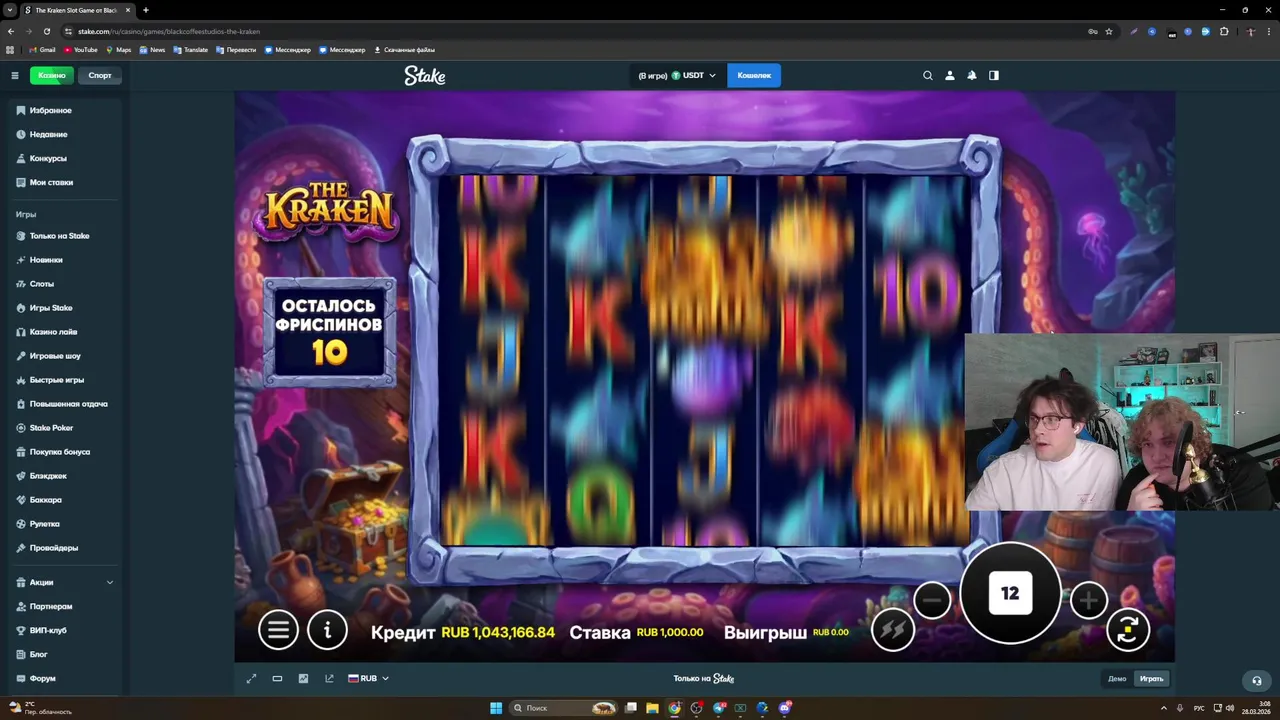Toggle the Stake right side panel icon
Screen dimensions: 1280x720
[x=994, y=75]
